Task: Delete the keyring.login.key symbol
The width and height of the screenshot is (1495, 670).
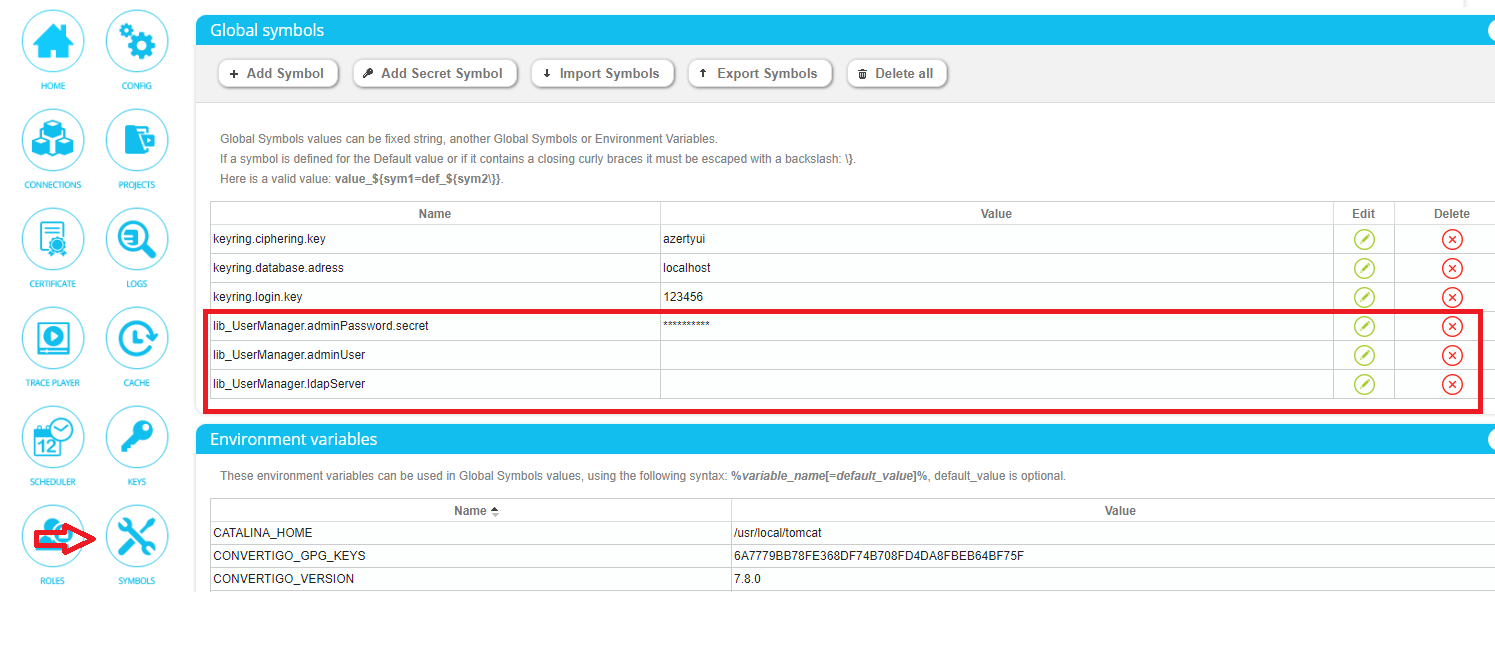Action: 1452,297
